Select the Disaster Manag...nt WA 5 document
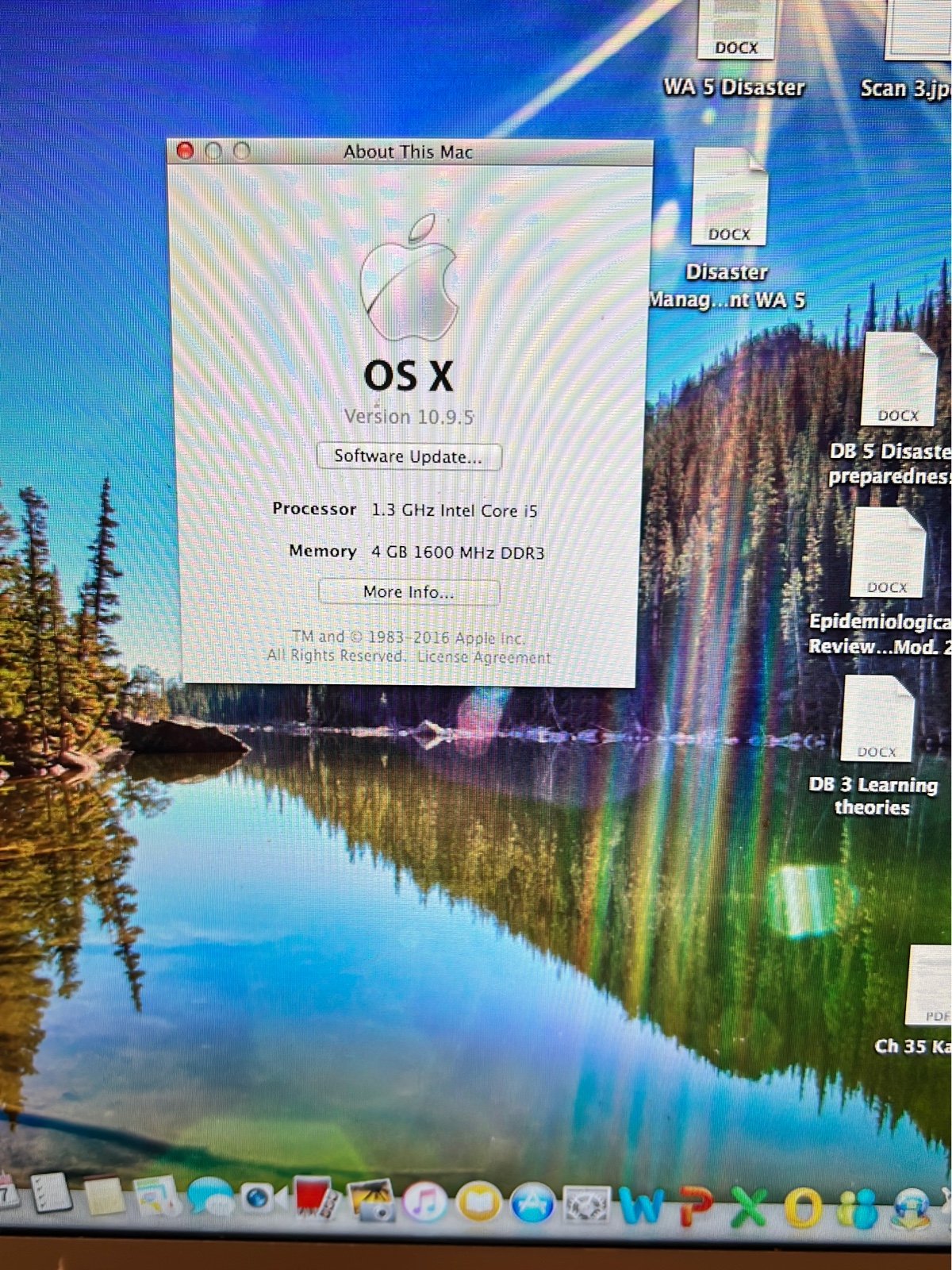The height and width of the screenshot is (1270, 952). [728, 230]
